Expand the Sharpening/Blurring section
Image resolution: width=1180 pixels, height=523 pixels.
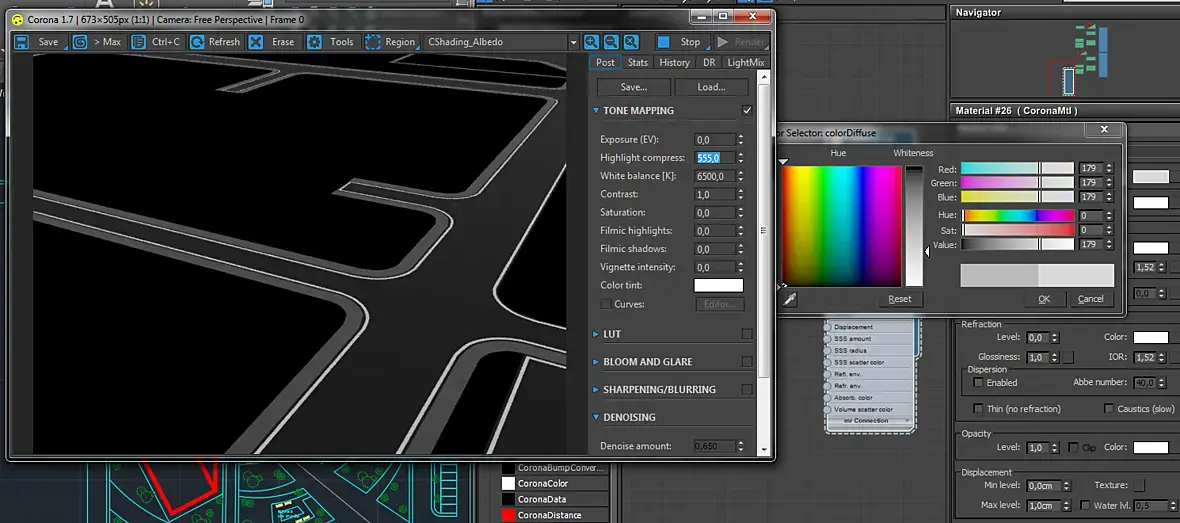[x=659, y=389]
